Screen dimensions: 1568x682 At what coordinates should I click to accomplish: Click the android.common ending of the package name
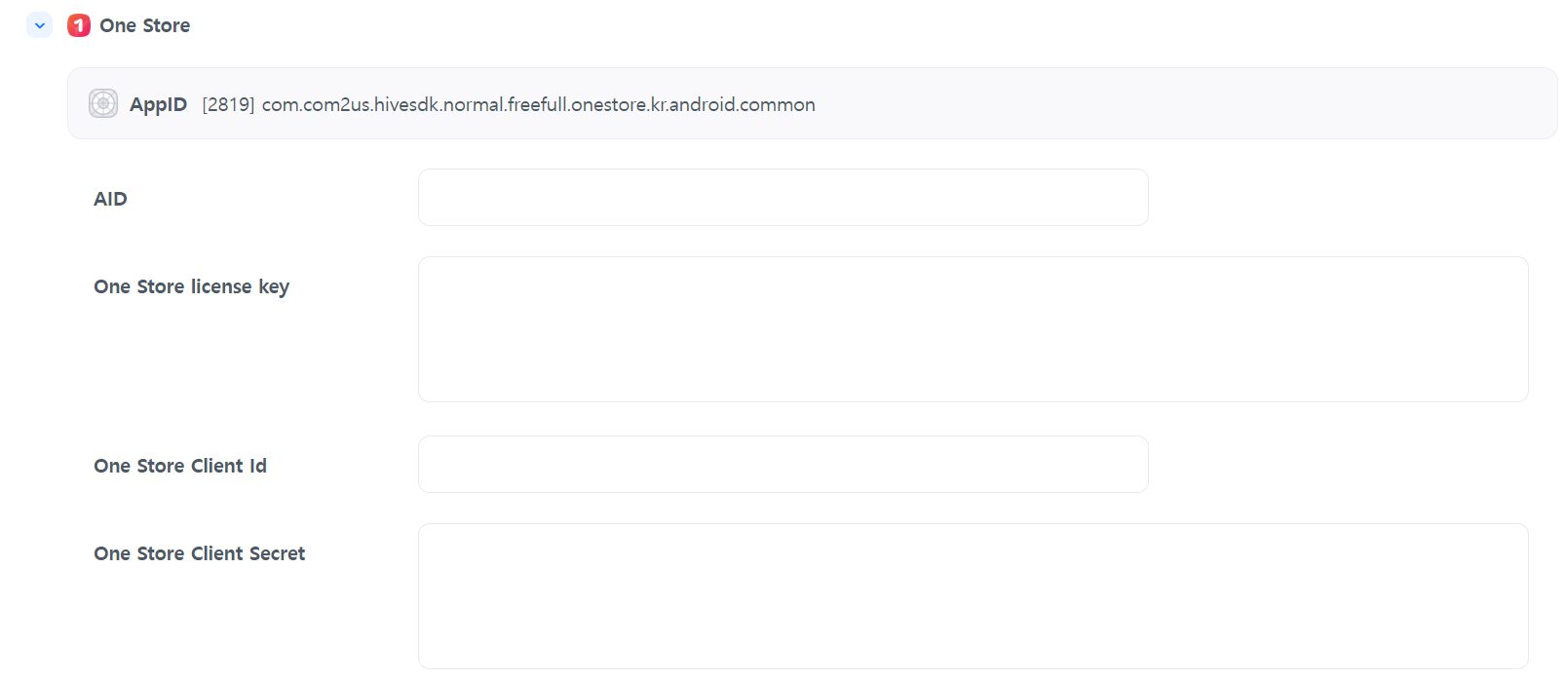click(x=742, y=104)
